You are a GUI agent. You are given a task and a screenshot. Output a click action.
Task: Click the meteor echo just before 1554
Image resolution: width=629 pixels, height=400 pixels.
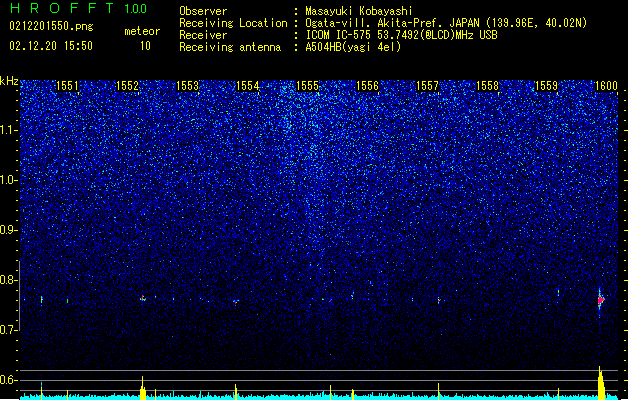tap(236, 302)
